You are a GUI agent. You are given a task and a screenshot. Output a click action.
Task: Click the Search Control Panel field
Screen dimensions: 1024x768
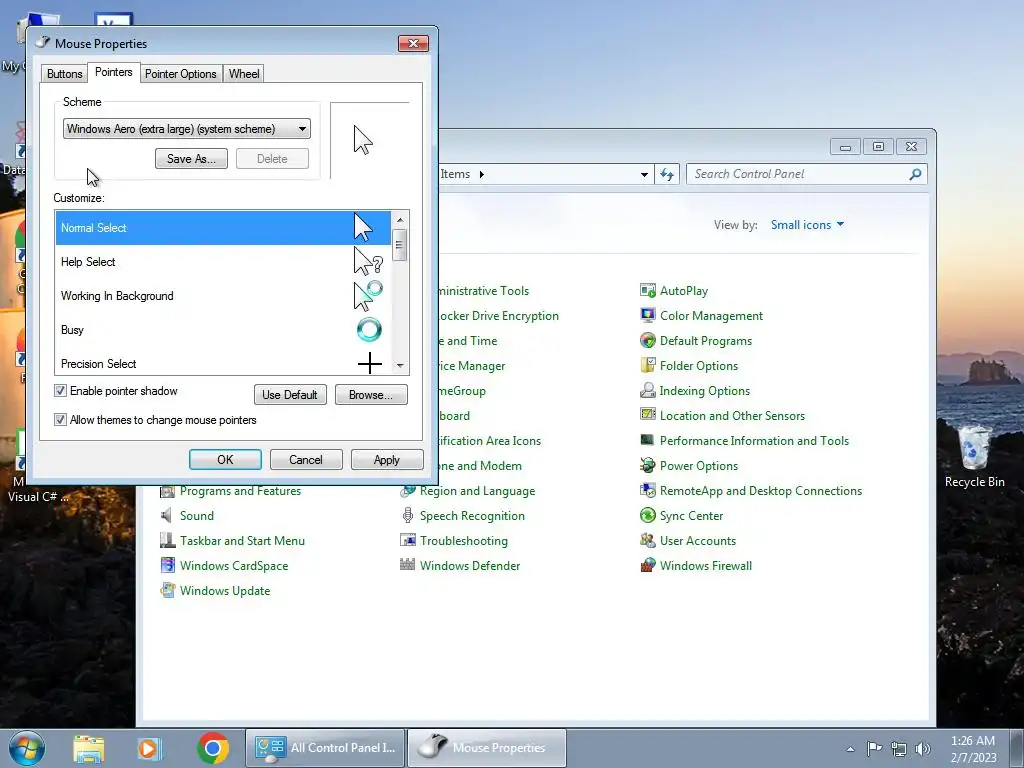(799, 174)
